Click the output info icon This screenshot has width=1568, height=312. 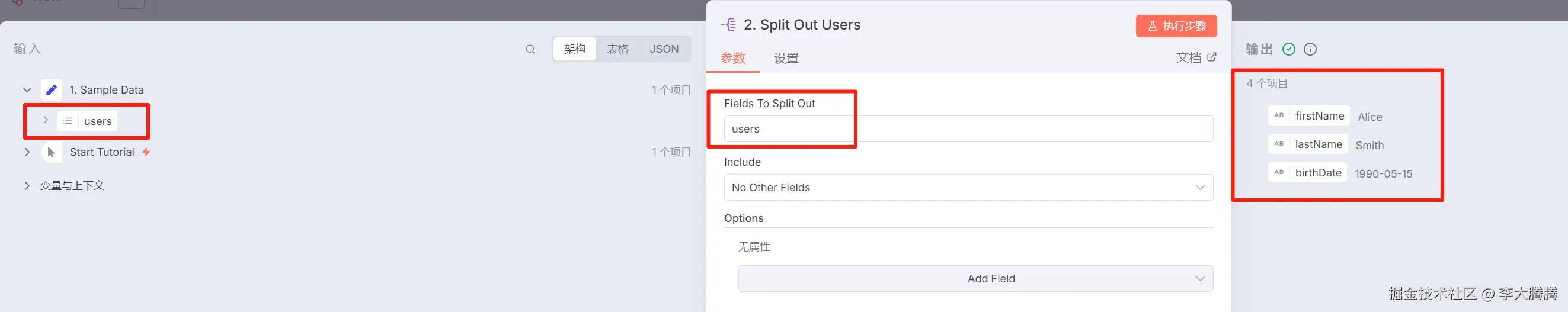click(x=1310, y=49)
